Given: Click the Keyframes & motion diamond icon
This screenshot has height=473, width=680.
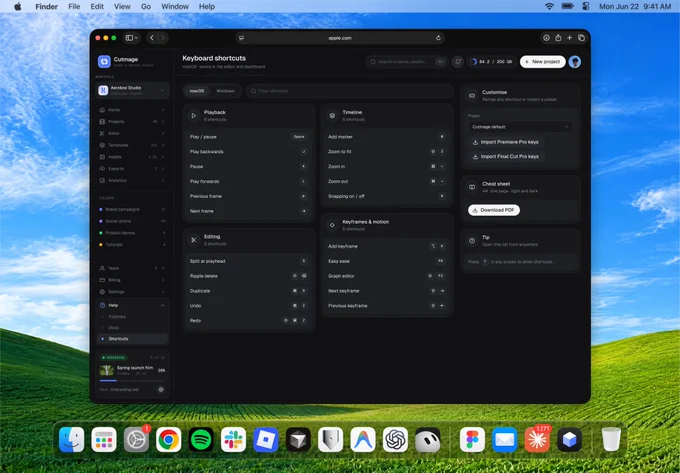Looking at the screenshot, I should tap(332, 225).
